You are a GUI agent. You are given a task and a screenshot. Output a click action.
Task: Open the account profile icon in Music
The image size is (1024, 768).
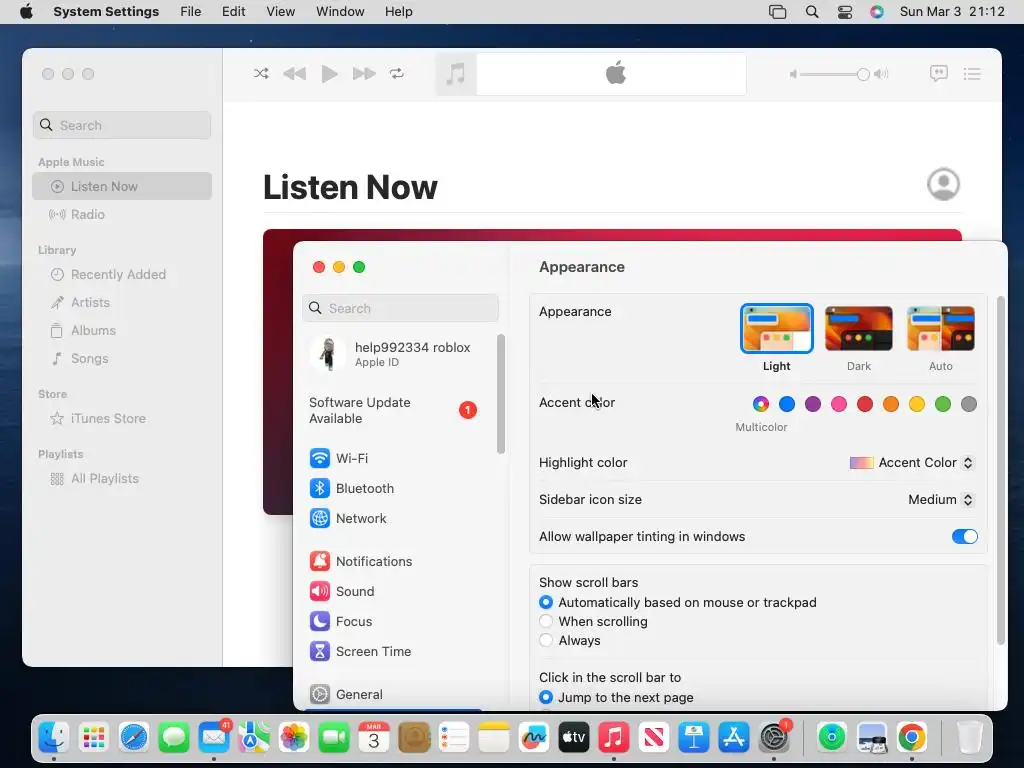(x=943, y=184)
